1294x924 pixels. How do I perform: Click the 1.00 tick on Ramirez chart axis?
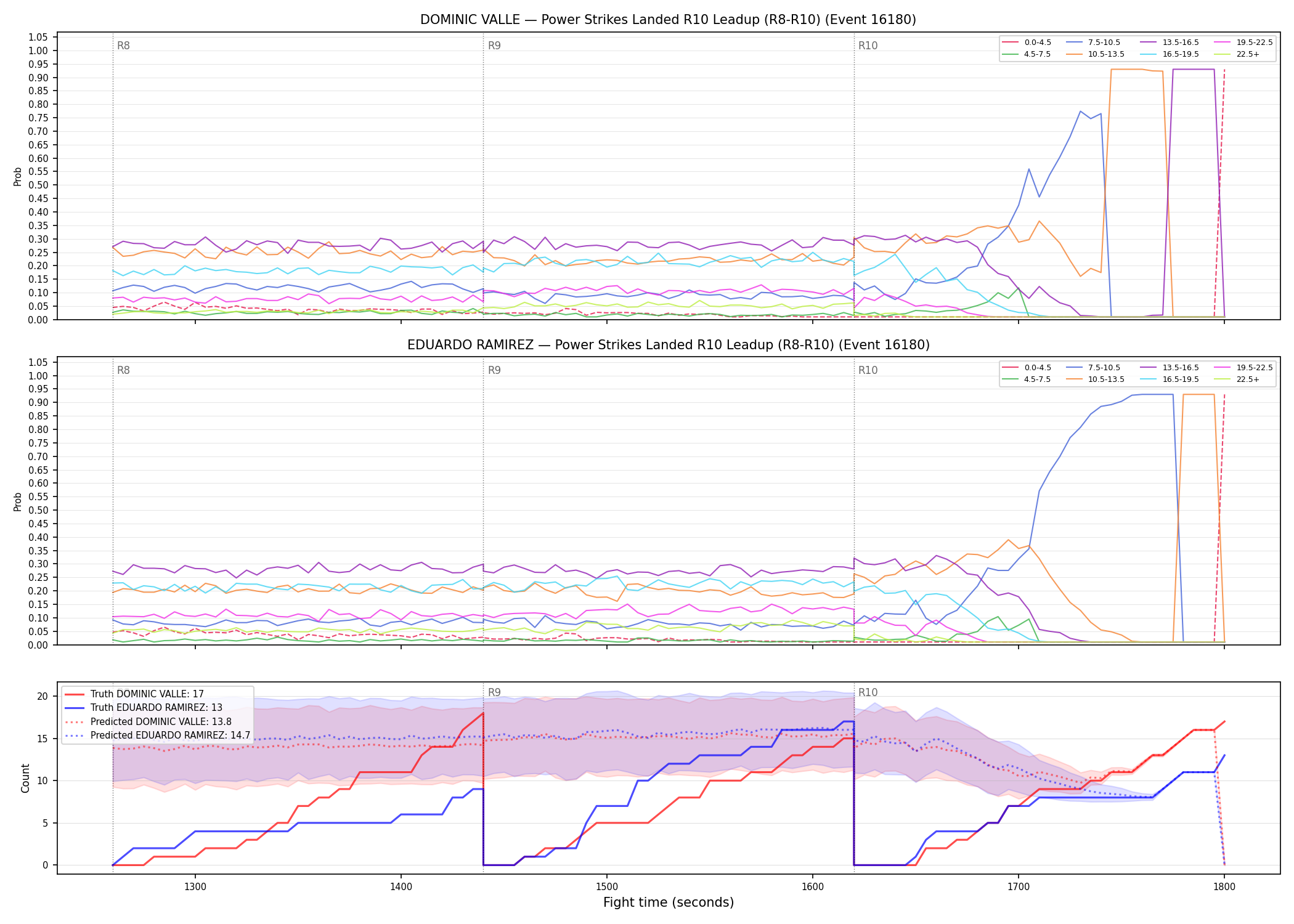click(x=38, y=376)
